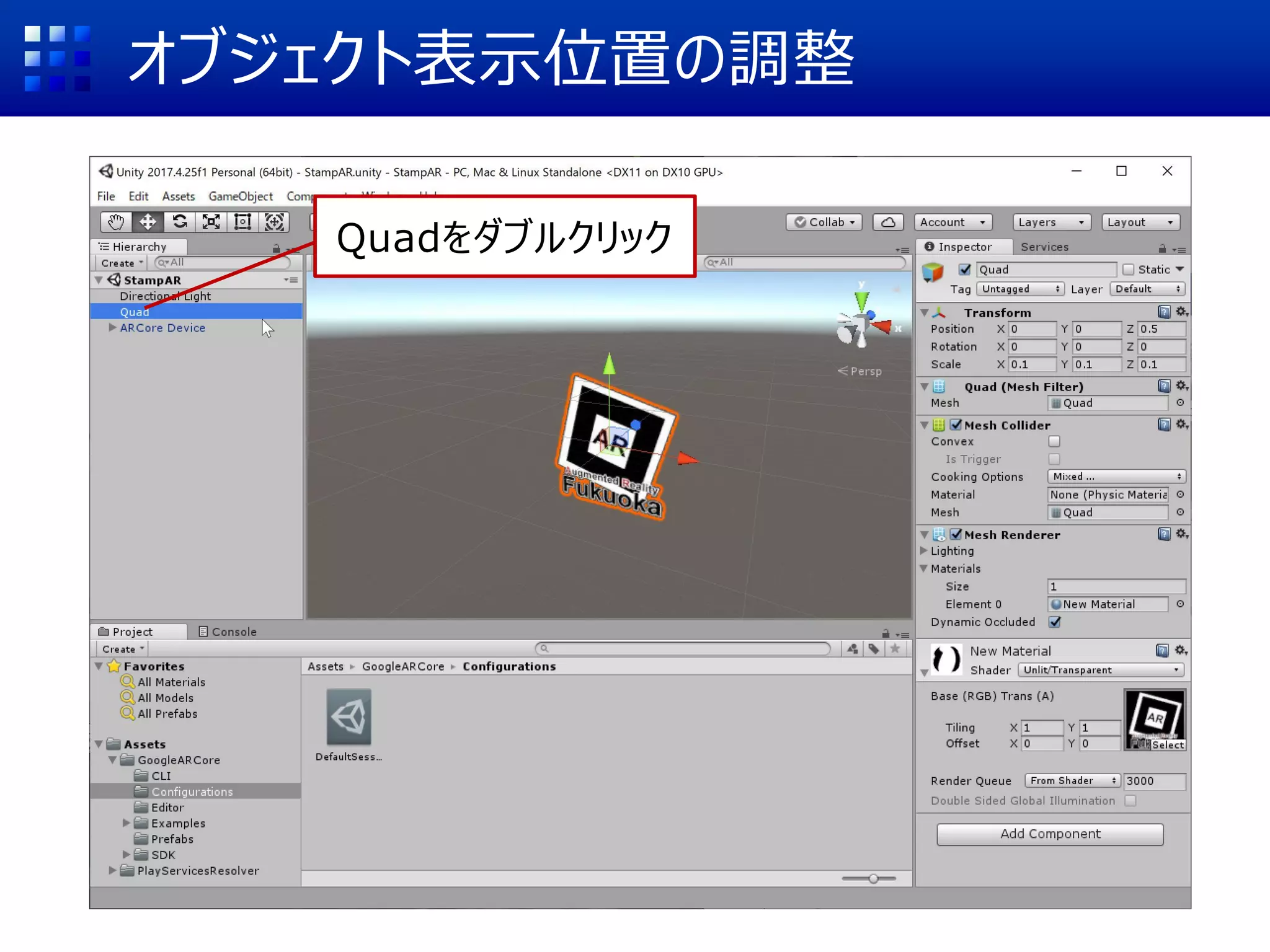Open the Cooking Options Mixed dropdown
This screenshot has width=1270, height=952.
(x=1116, y=477)
